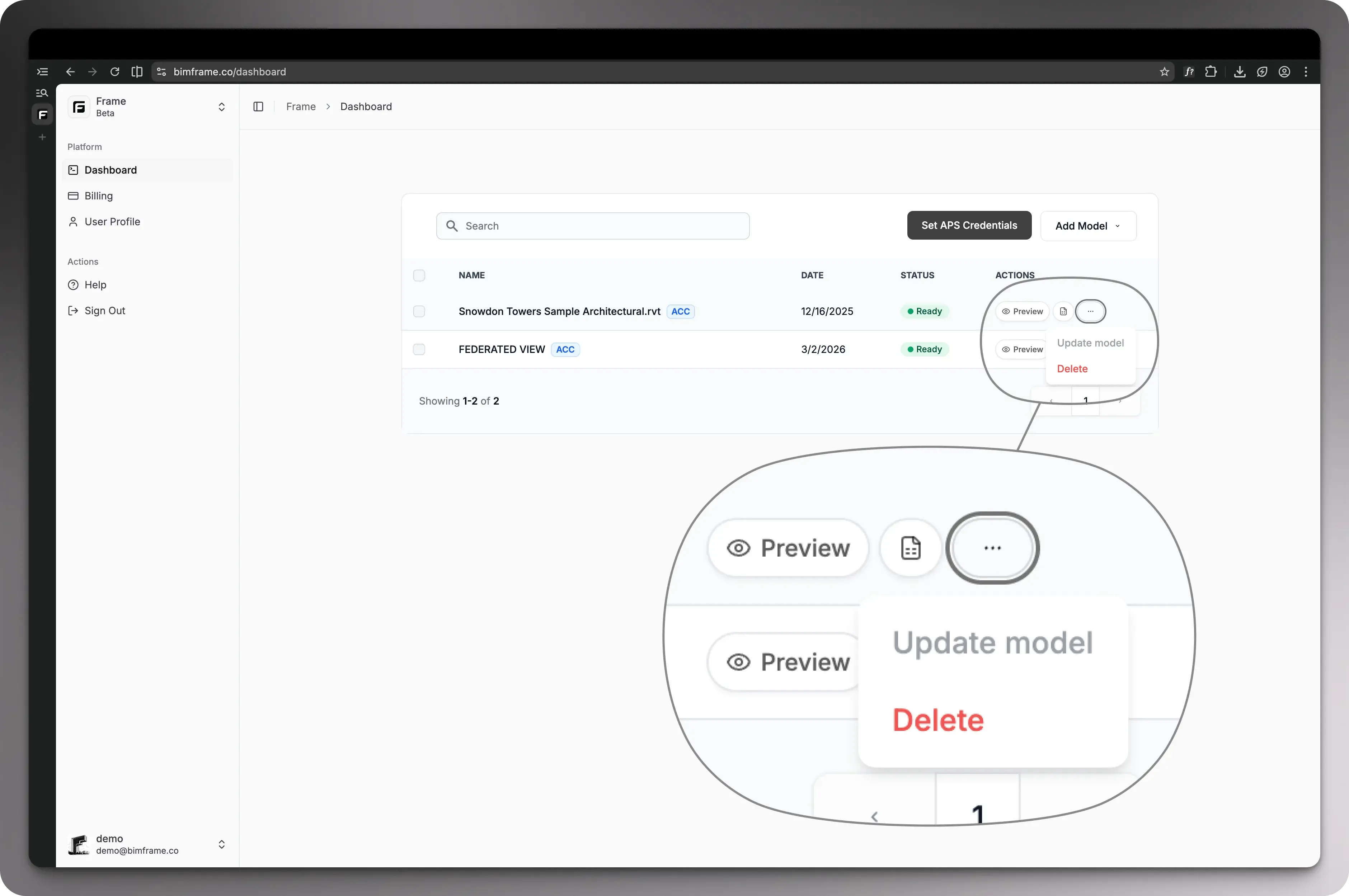The image size is (1349, 896).
Task: Open browser downloads icon
Action: click(1239, 72)
